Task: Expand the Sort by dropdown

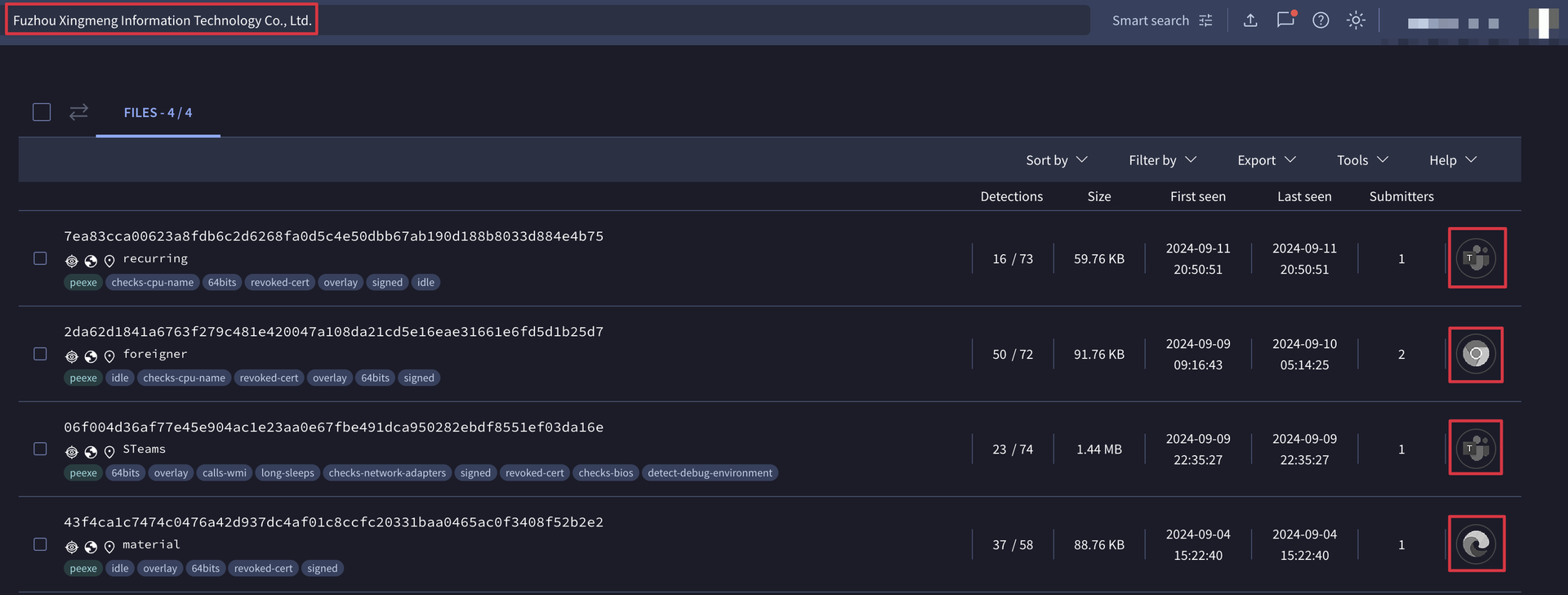Action: pyautogui.click(x=1056, y=160)
